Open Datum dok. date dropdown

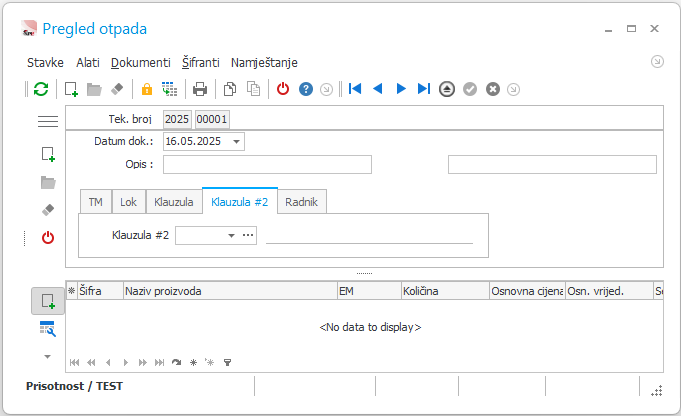tap(236, 142)
